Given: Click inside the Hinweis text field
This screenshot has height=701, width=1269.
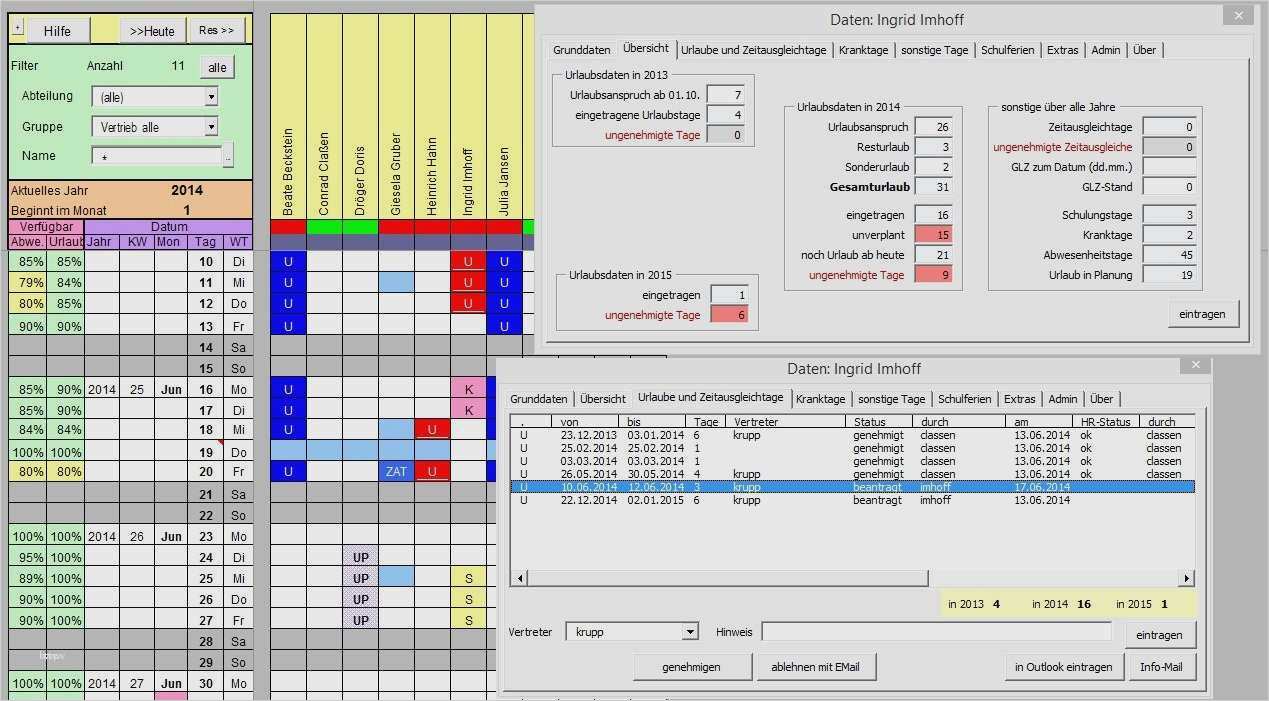Looking at the screenshot, I should pyautogui.click(x=935, y=631).
